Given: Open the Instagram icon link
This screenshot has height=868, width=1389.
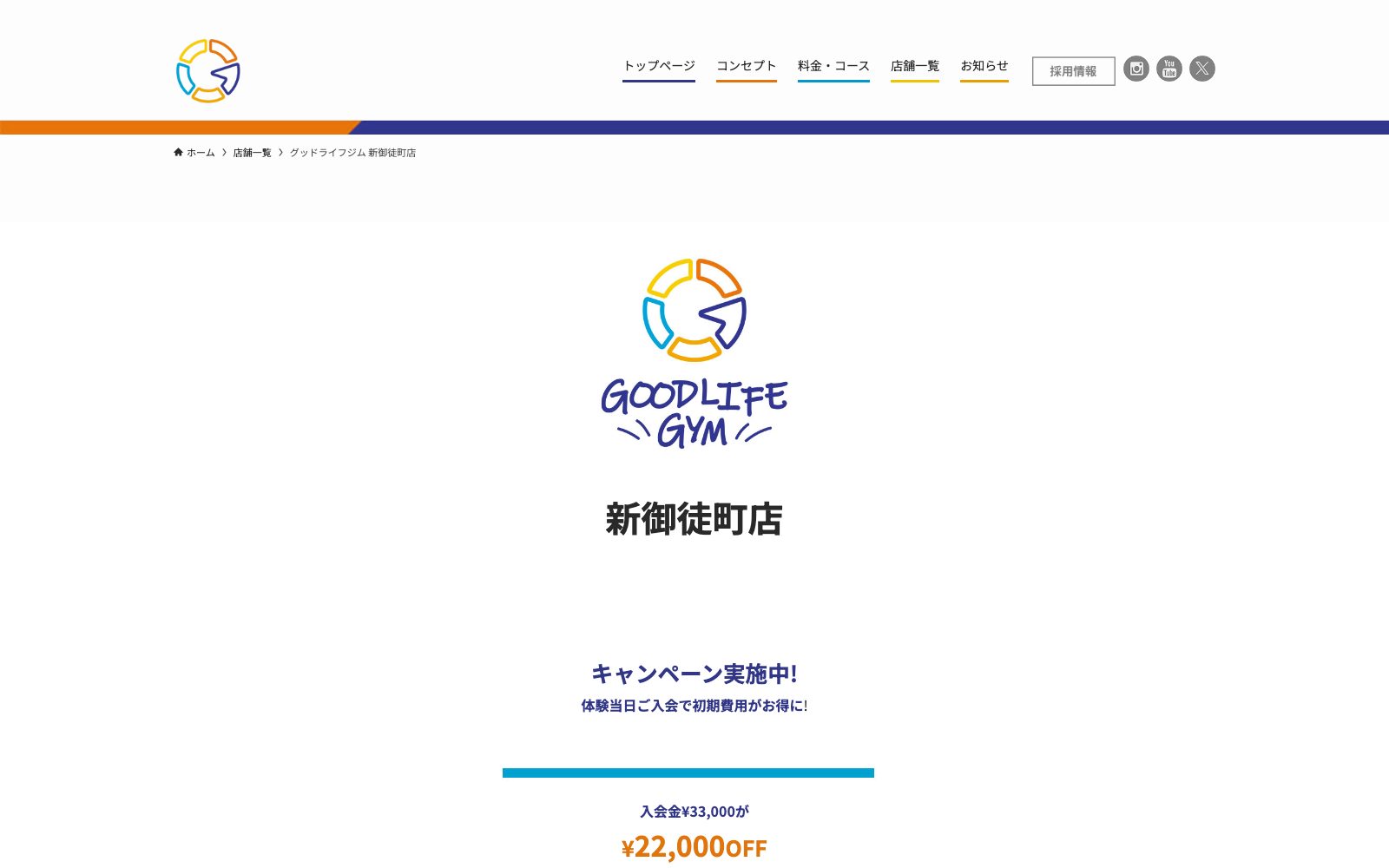Looking at the screenshot, I should (x=1136, y=69).
